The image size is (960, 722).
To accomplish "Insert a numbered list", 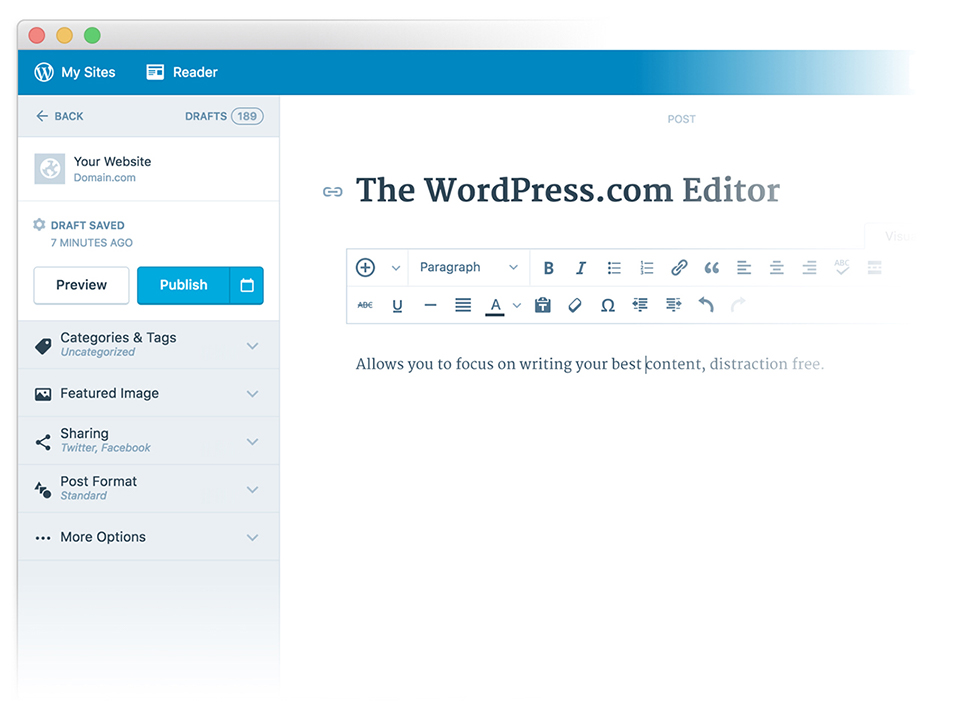I will 647,268.
